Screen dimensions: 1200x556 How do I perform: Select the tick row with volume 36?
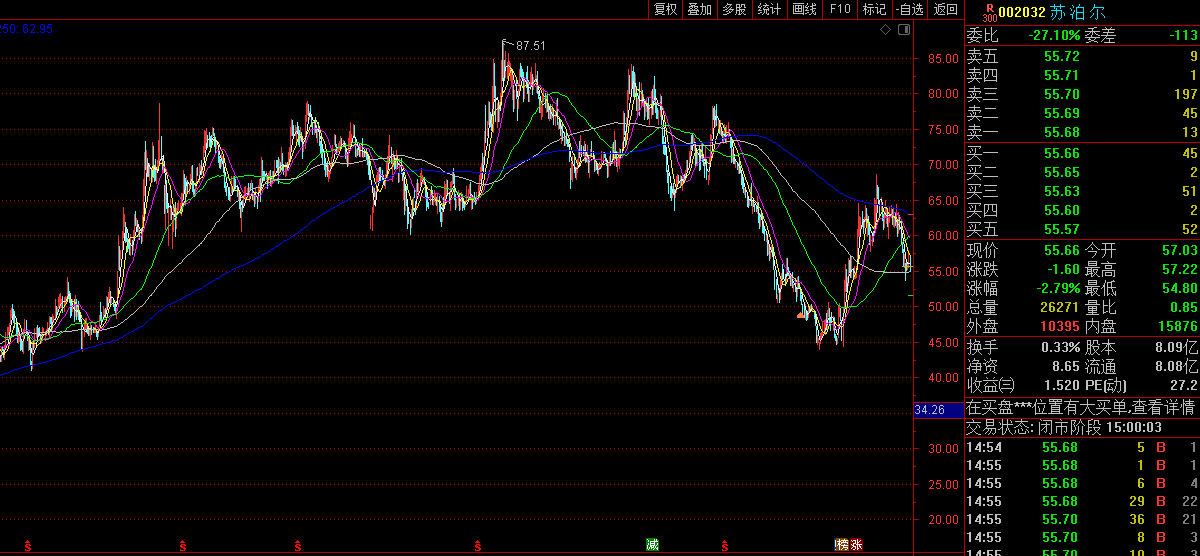1082,518
